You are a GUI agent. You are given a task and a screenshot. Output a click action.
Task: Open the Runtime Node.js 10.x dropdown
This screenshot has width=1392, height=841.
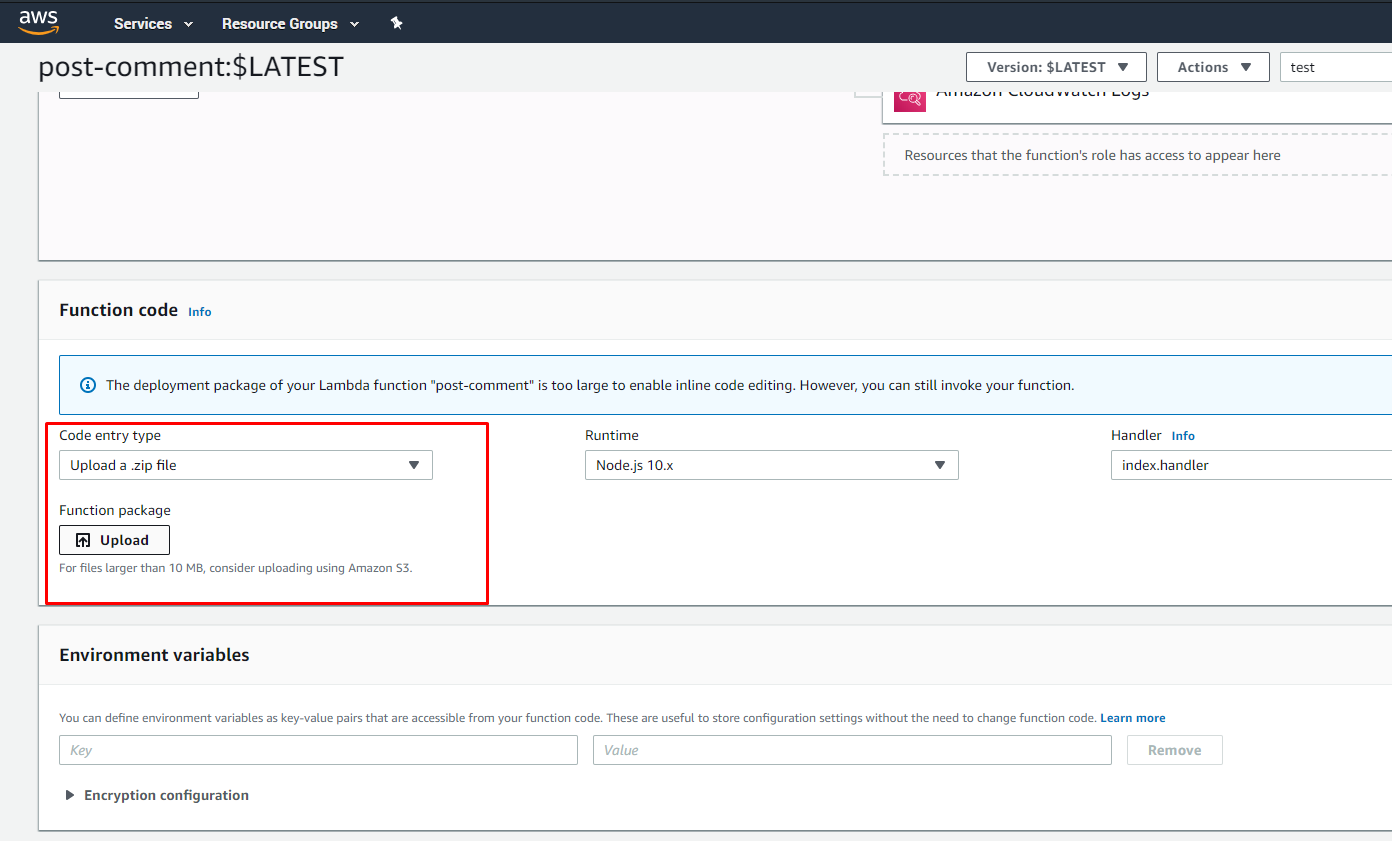point(772,465)
